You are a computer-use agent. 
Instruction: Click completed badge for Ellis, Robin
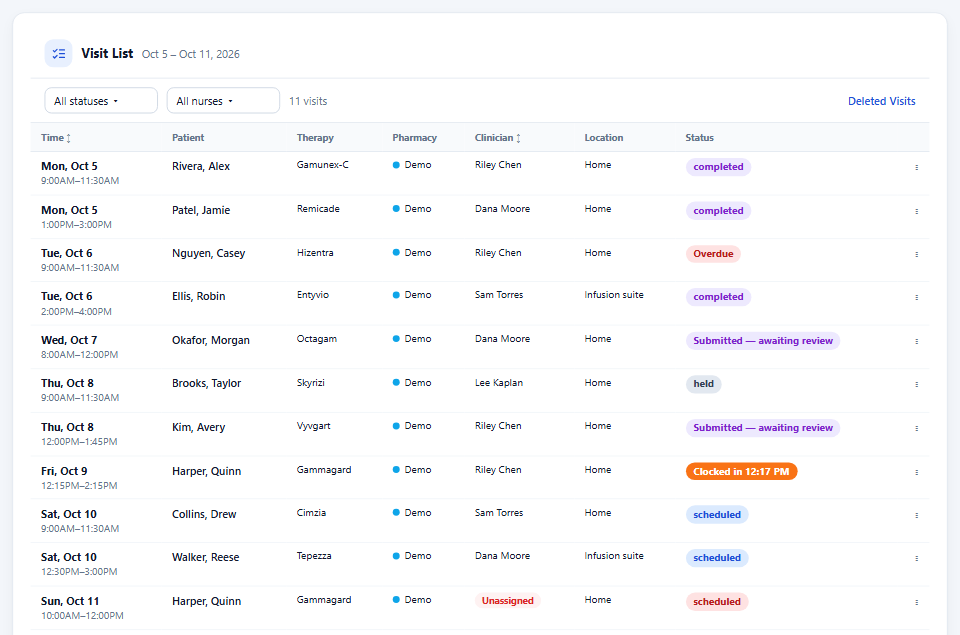click(718, 296)
